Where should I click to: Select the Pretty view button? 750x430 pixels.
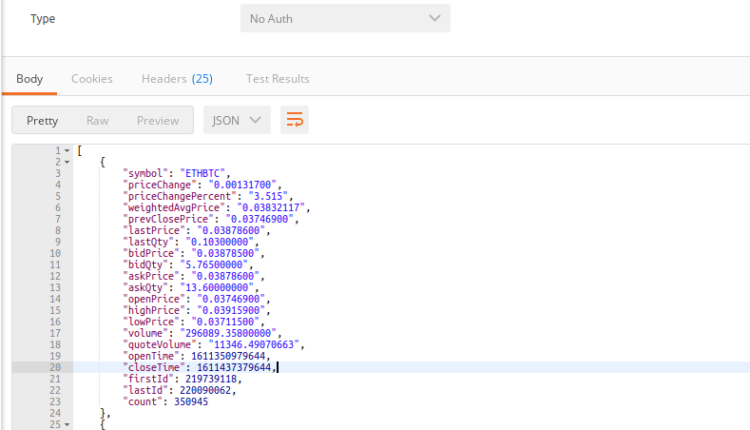pyautogui.click(x=42, y=120)
